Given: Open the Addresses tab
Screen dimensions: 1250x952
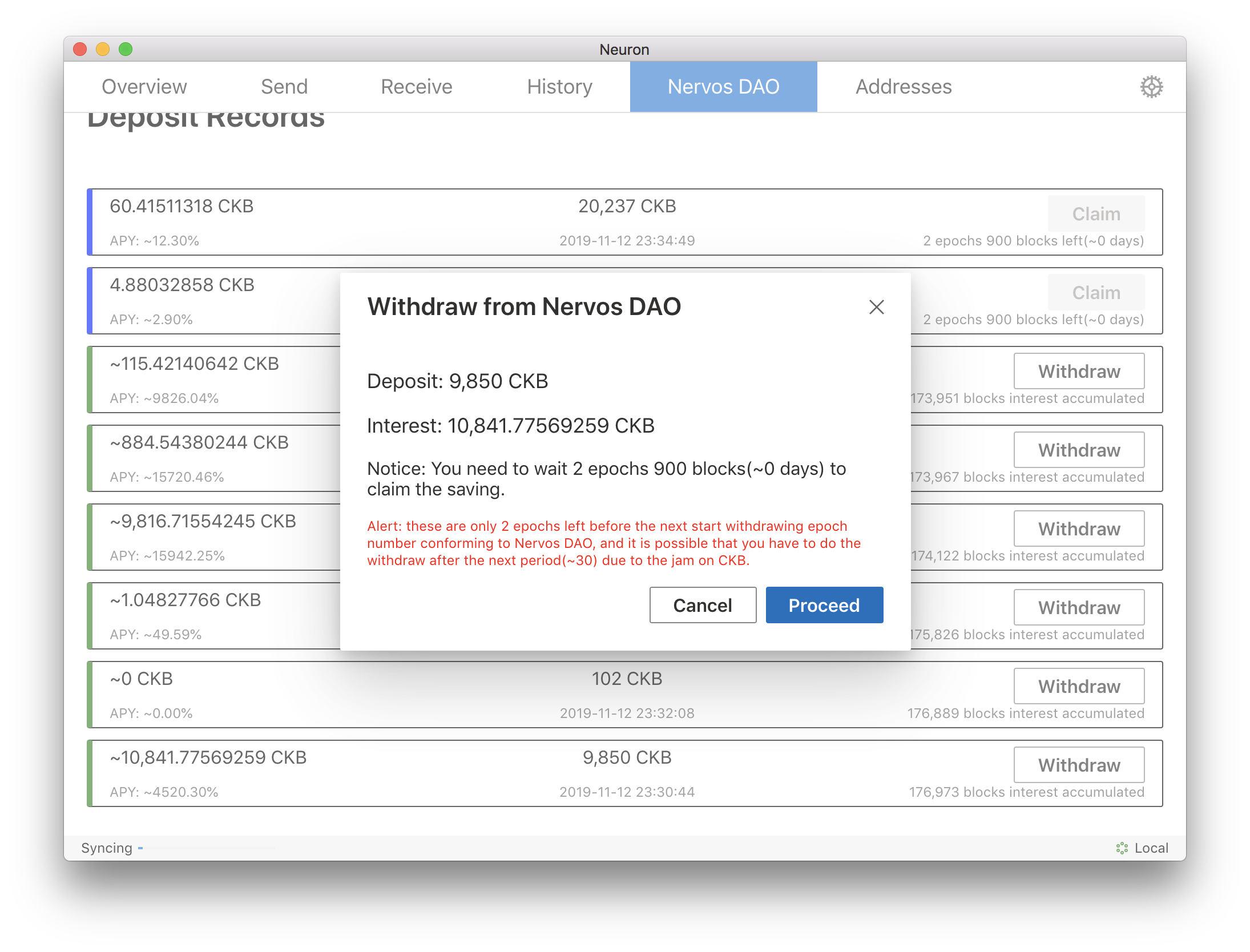Looking at the screenshot, I should point(904,87).
